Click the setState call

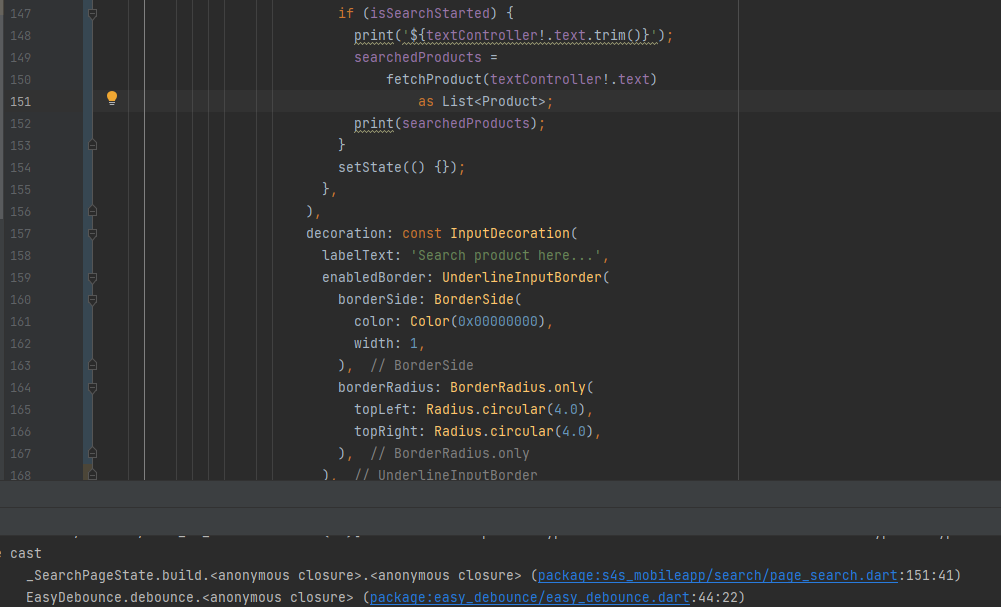tap(370, 167)
